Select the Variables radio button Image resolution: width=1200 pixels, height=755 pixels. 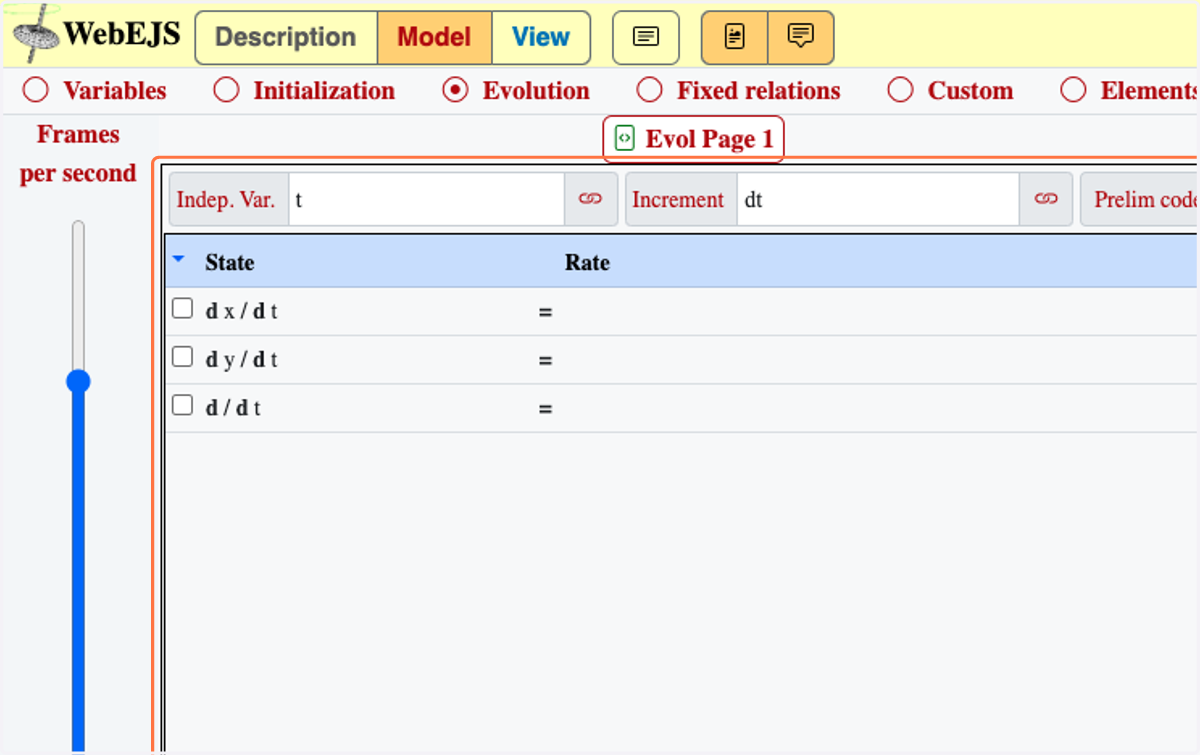pyautogui.click(x=36, y=90)
